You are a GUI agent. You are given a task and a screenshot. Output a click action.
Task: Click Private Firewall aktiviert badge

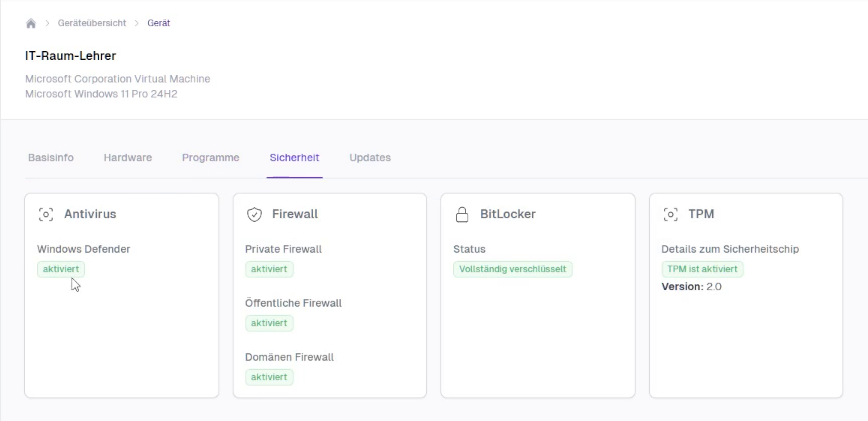point(269,270)
